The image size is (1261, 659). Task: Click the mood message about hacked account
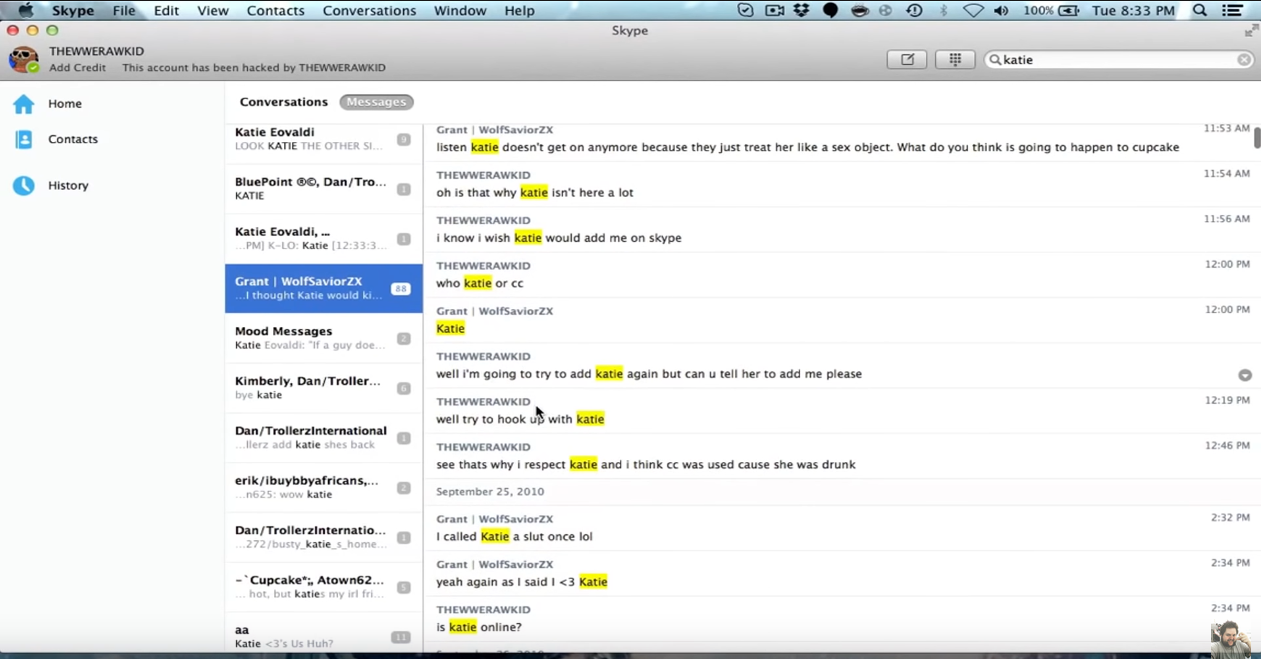point(254,68)
